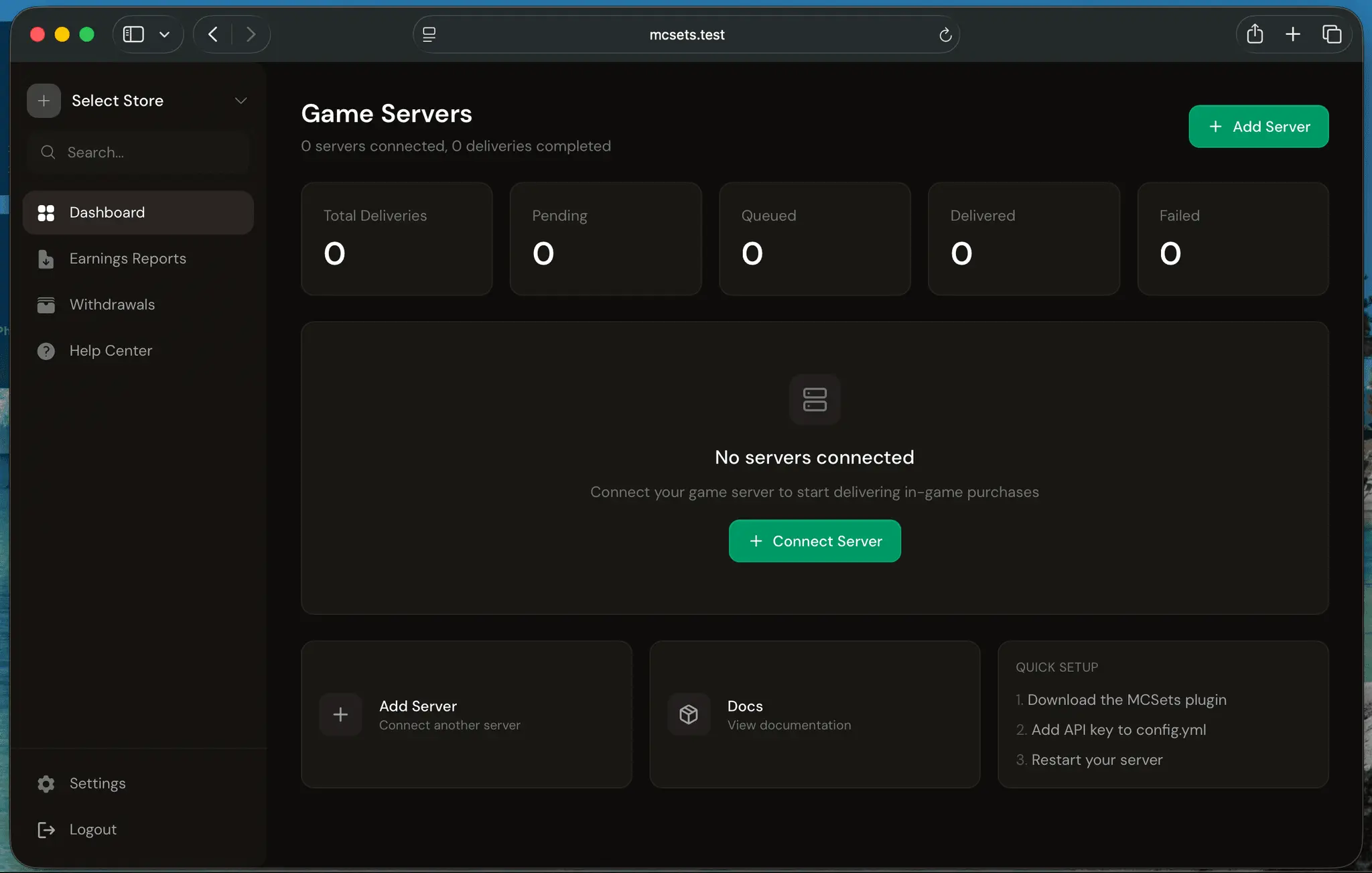Show the tab overview icon
This screenshot has width=1372, height=873.
tap(1332, 33)
